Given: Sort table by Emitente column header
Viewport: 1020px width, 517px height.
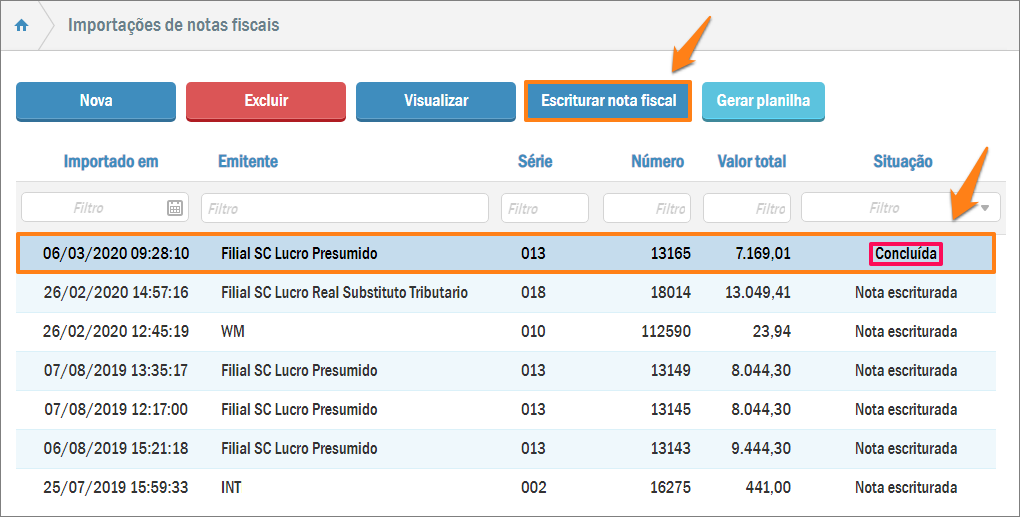Looking at the screenshot, I should click(x=248, y=161).
